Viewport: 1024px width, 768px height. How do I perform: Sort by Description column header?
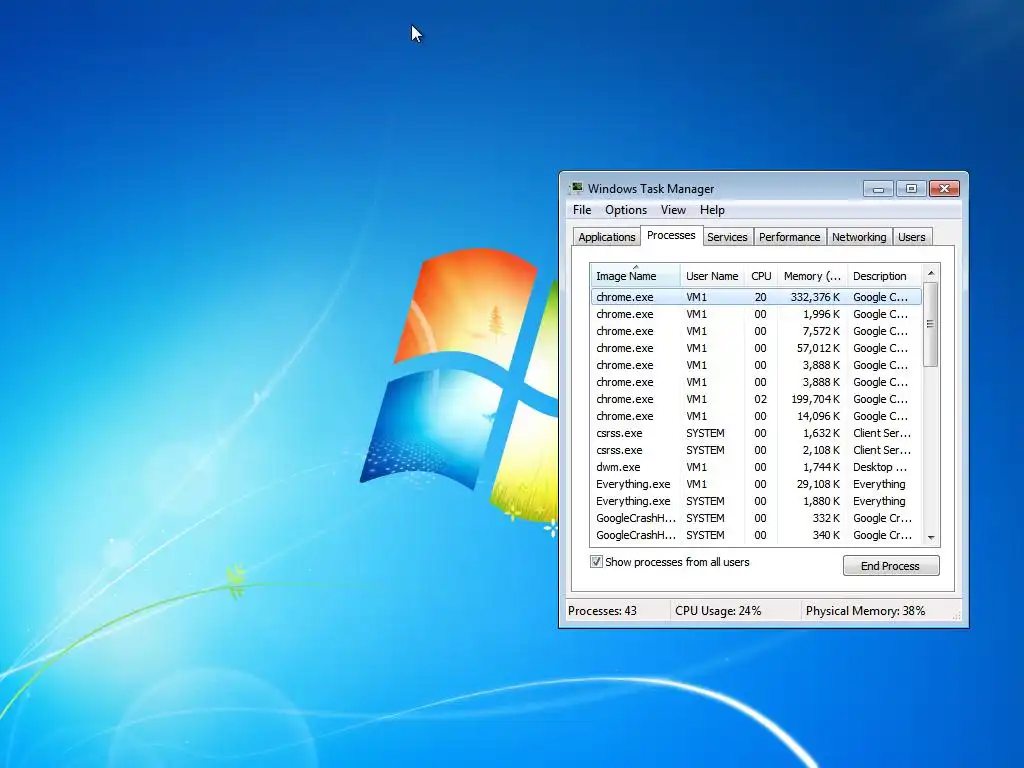point(884,276)
